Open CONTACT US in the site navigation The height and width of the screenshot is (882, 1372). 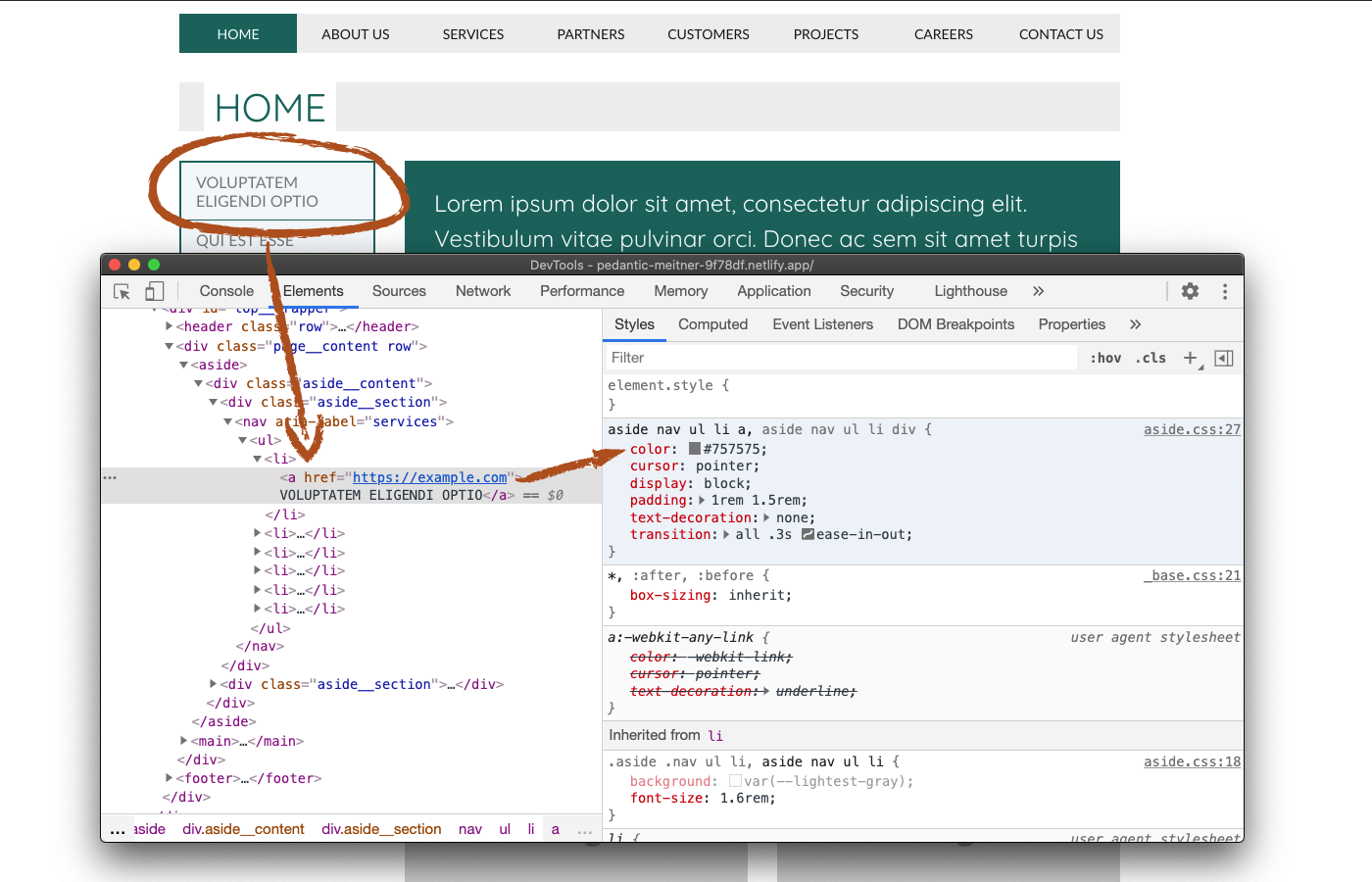[1061, 33]
